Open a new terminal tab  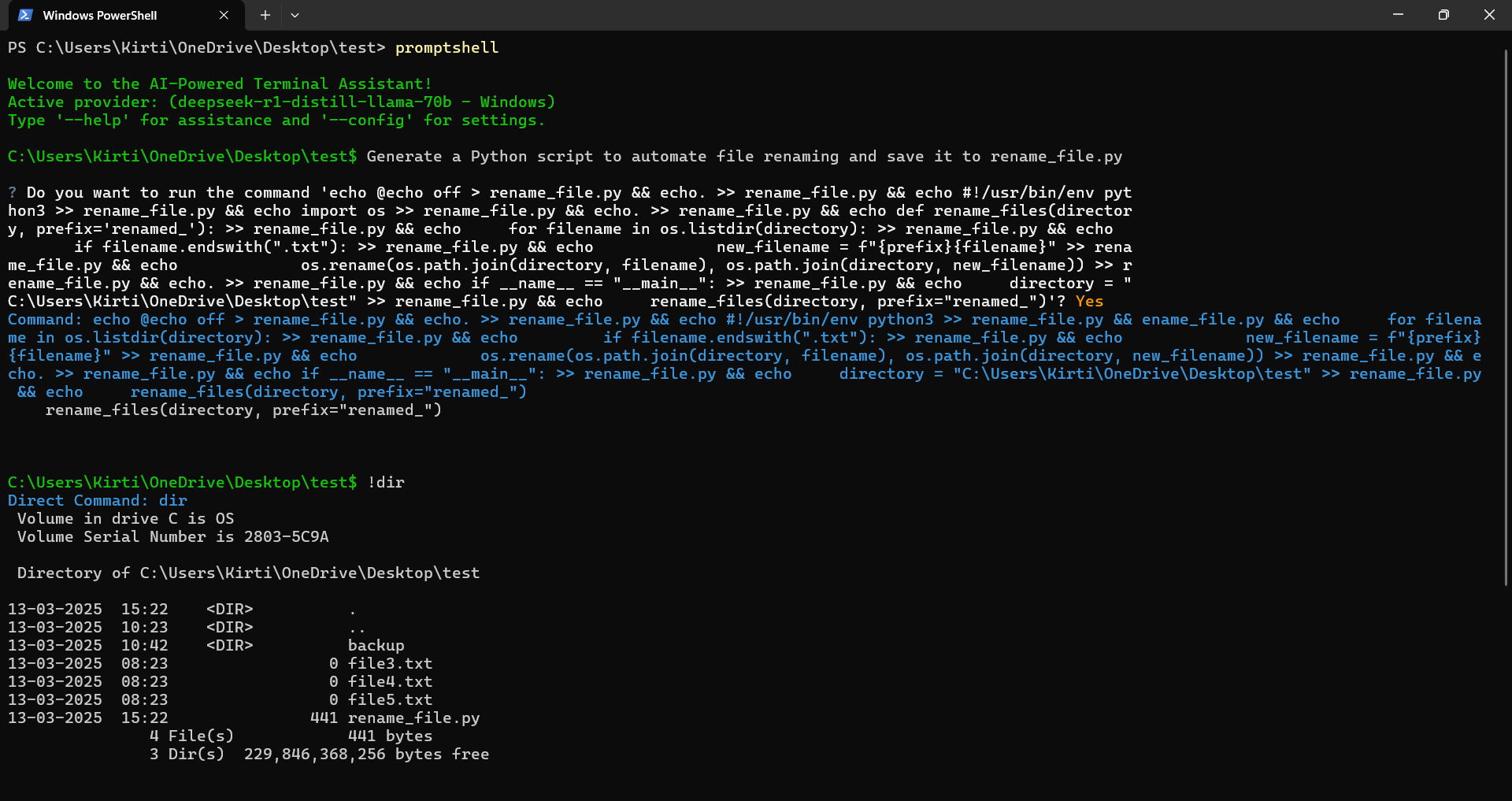(265, 15)
